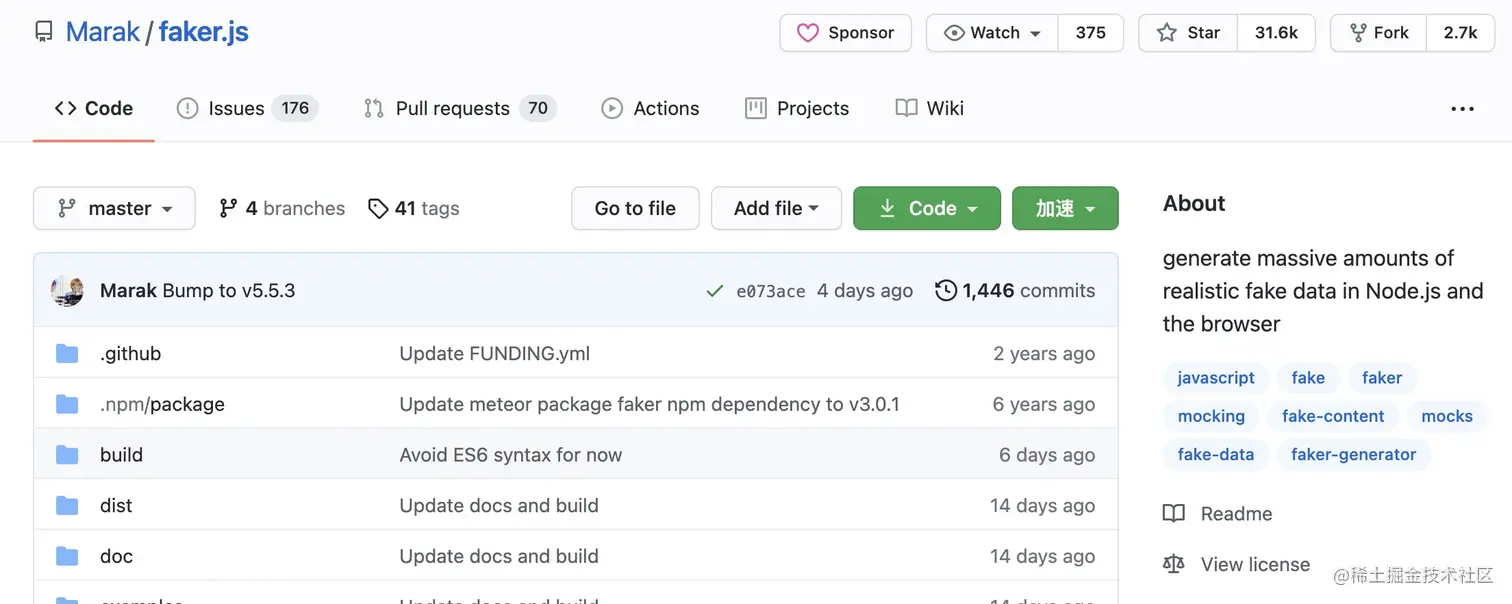Click the repository book icon before Marak
The height and width of the screenshot is (604, 1512).
(x=42, y=31)
